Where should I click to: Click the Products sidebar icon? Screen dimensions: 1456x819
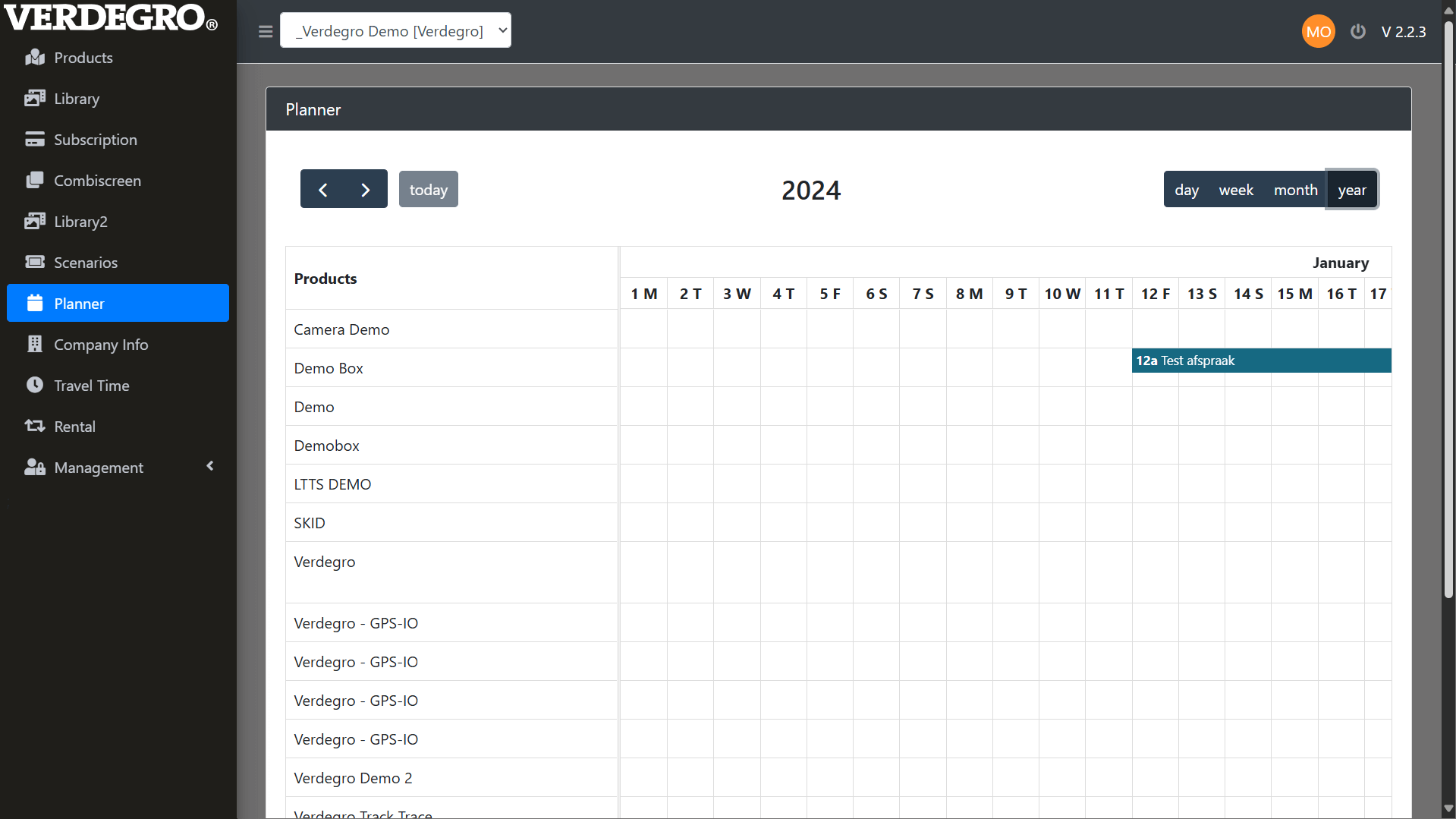pyautogui.click(x=35, y=58)
